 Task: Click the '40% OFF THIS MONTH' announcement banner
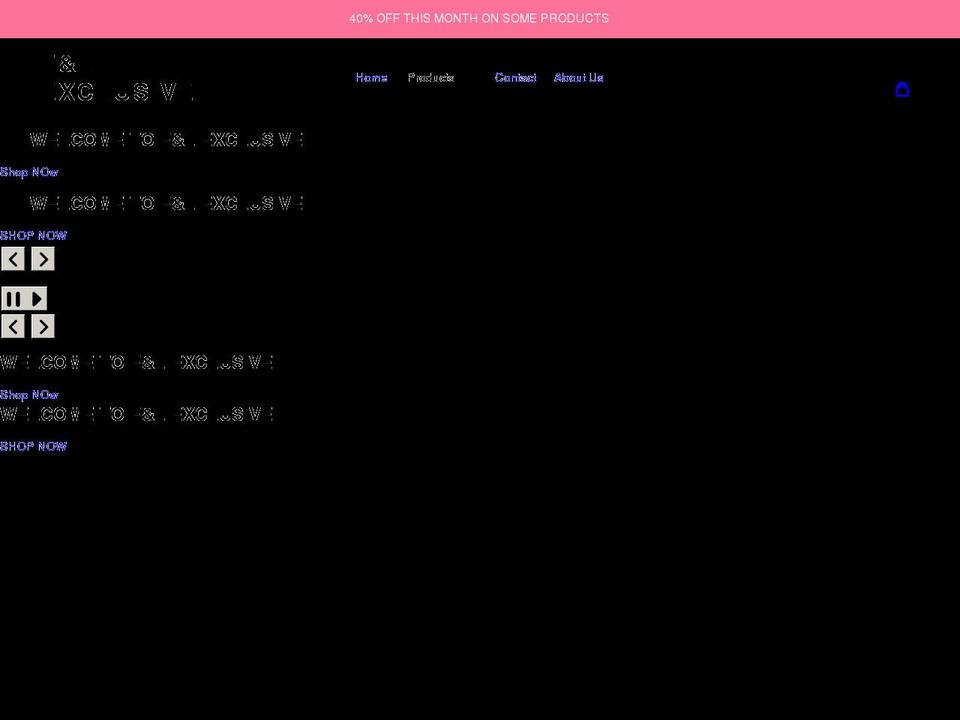point(479,18)
